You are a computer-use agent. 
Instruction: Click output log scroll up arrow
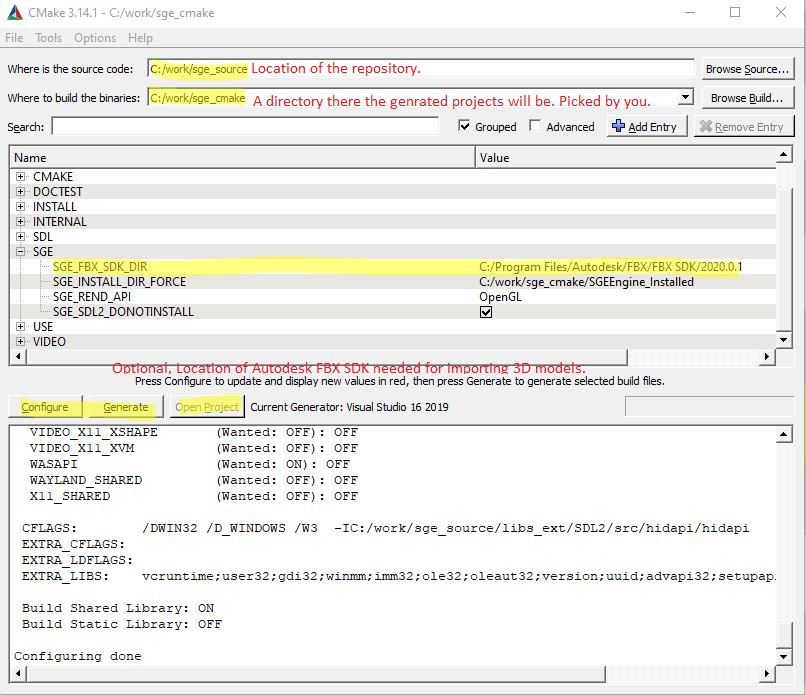pos(783,435)
